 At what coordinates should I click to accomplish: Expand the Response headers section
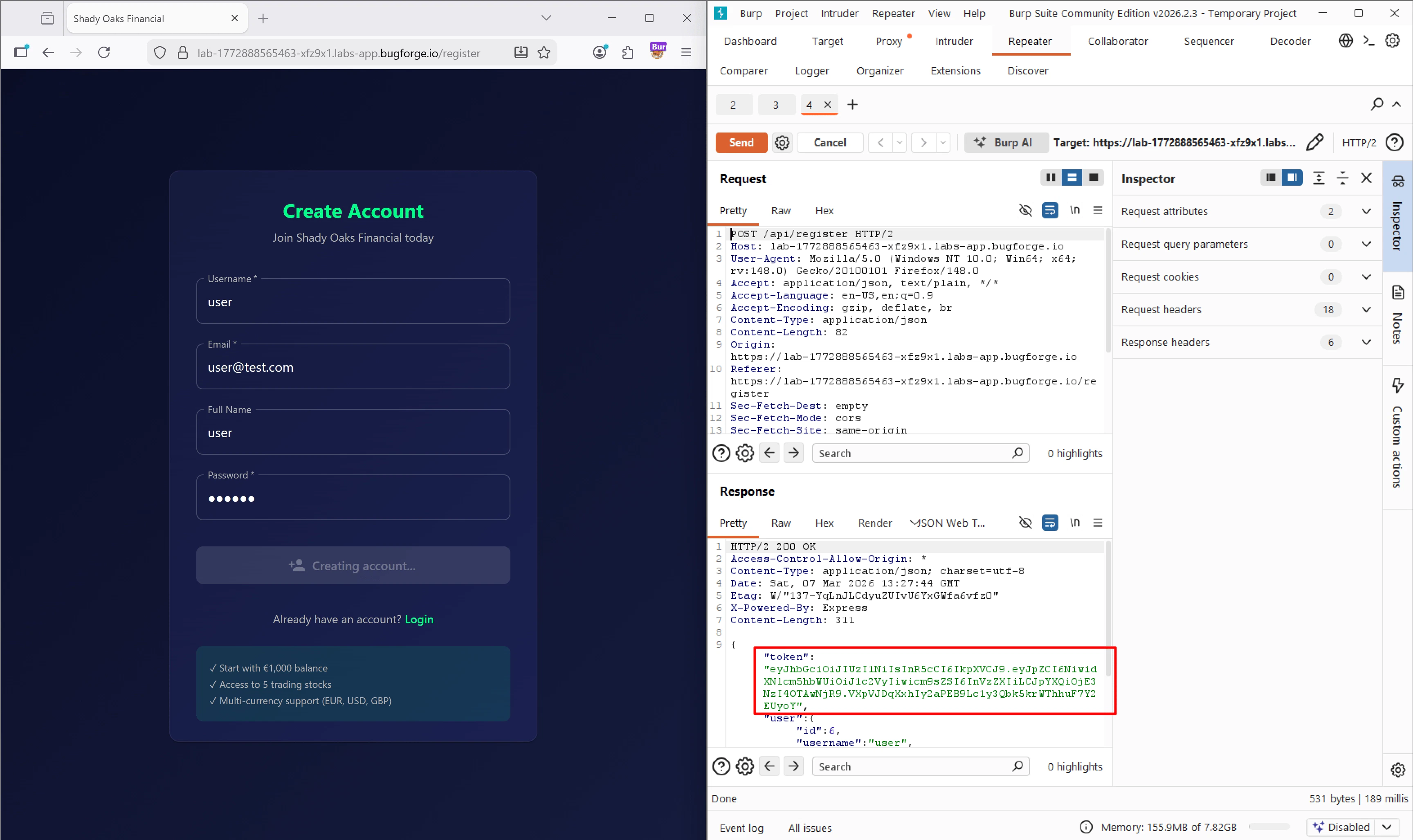1366,342
